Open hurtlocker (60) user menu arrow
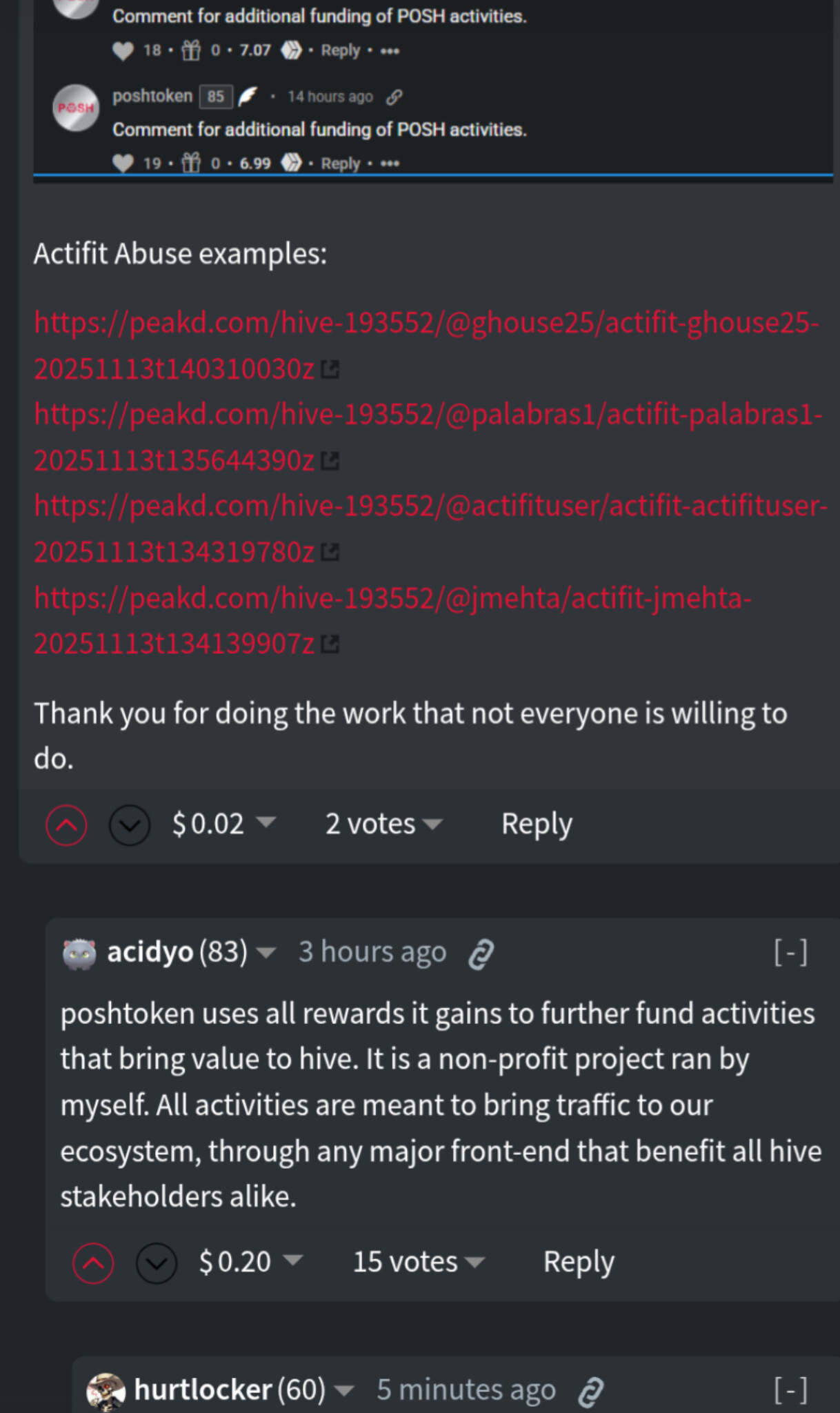The width and height of the screenshot is (840, 1413). pyautogui.click(x=343, y=1390)
